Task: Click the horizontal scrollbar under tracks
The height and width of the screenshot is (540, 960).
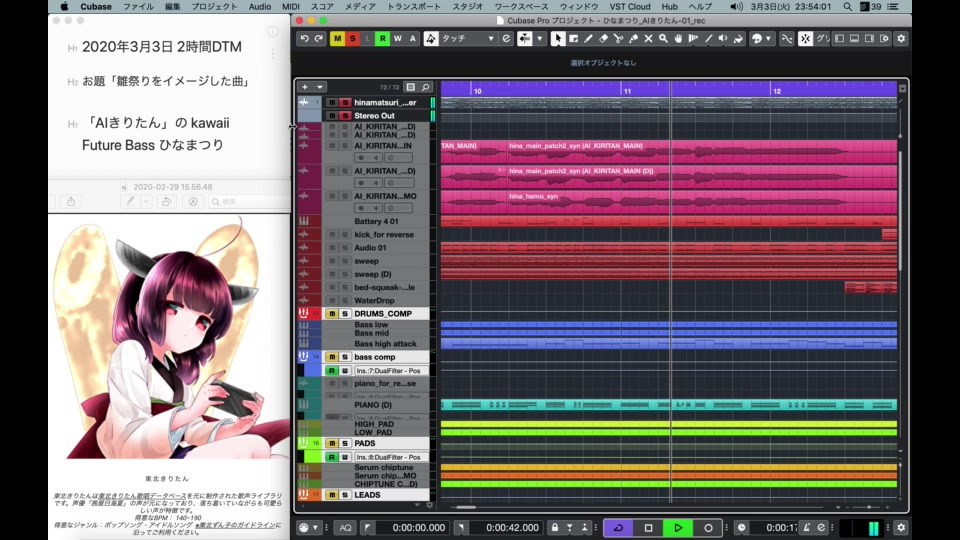Action: click(466, 507)
